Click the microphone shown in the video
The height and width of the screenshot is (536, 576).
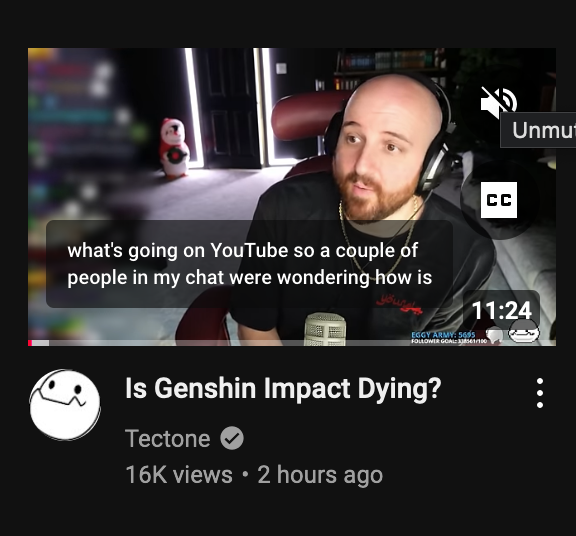pyautogui.click(x=325, y=329)
